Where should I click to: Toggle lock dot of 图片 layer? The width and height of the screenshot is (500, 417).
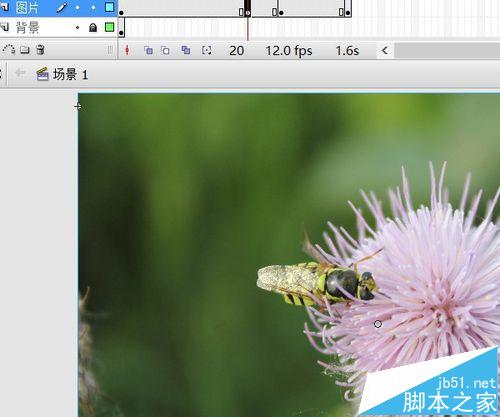93,7
